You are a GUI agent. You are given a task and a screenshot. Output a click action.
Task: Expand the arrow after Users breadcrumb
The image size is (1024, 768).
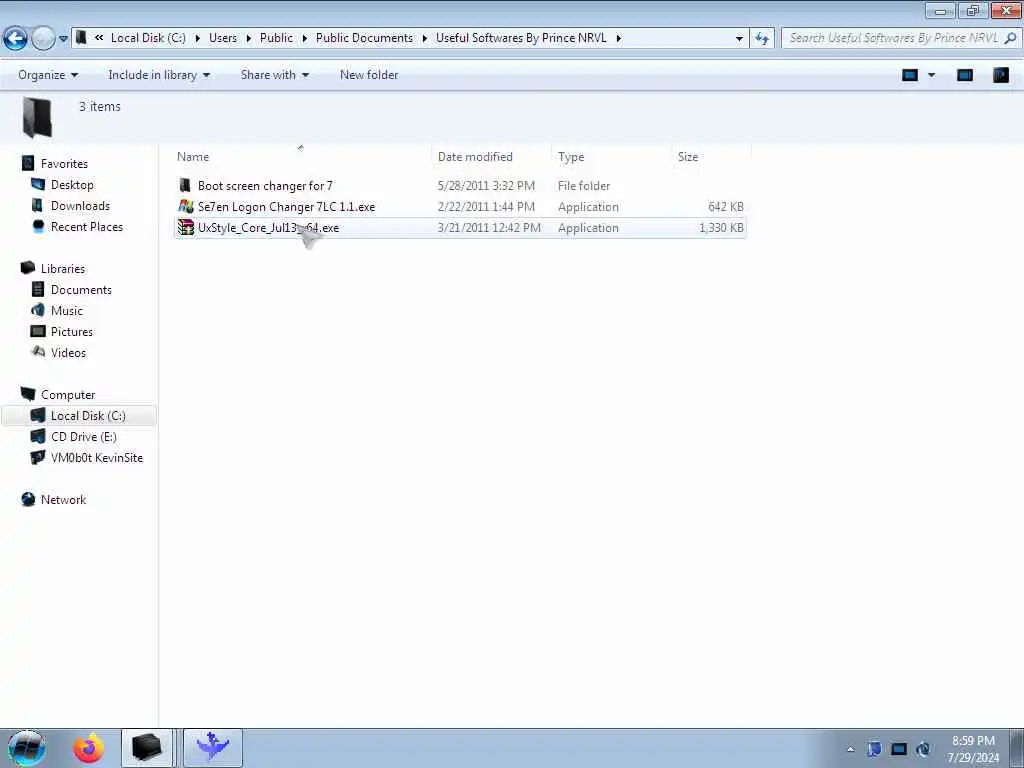tap(248, 38)
